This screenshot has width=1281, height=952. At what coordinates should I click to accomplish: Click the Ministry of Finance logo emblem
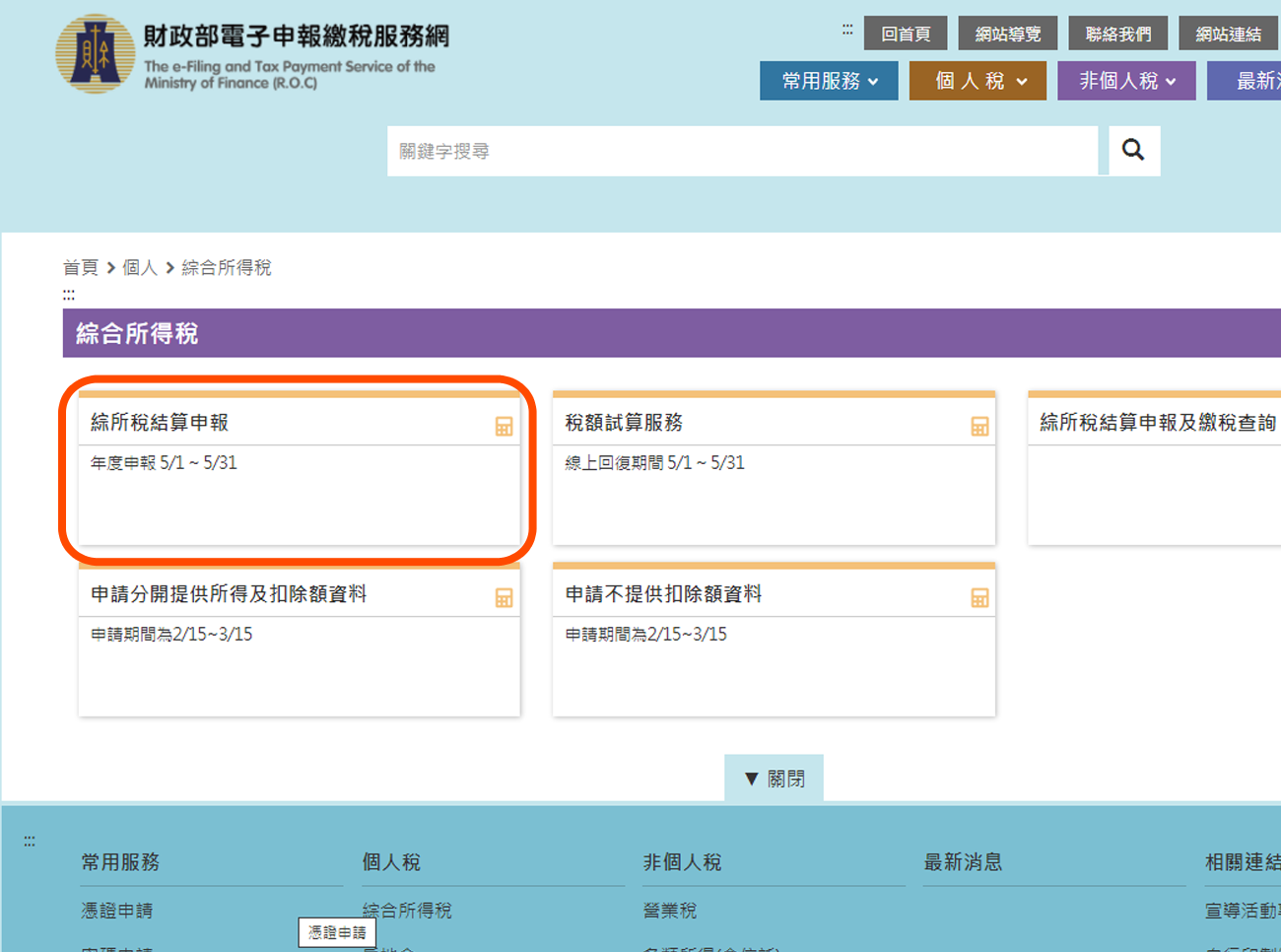click(x=95, y=54)
